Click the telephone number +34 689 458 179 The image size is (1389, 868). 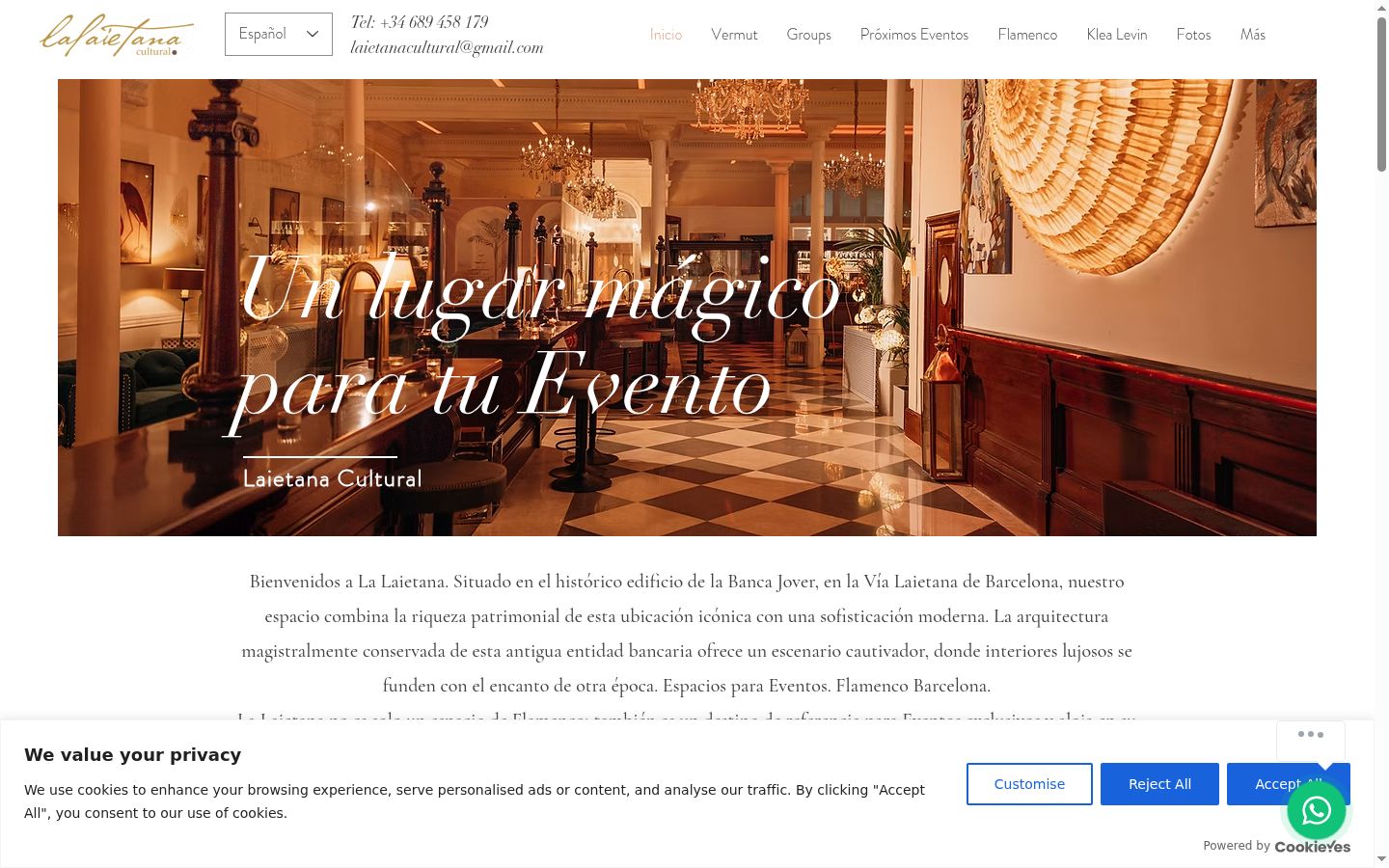coord(434,22)
